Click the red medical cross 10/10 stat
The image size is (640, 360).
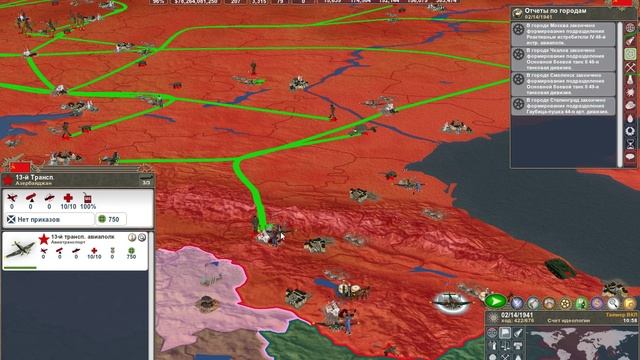[x=68, y=201]
